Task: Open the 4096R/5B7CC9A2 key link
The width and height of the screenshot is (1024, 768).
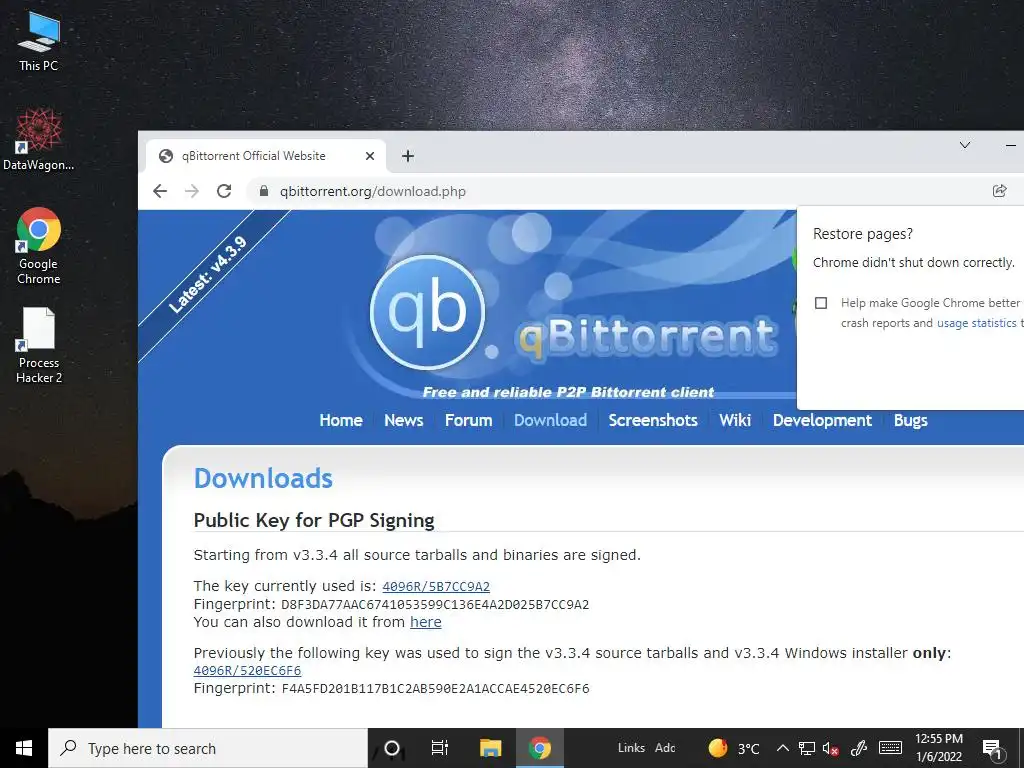Action: tap(436, 586)
